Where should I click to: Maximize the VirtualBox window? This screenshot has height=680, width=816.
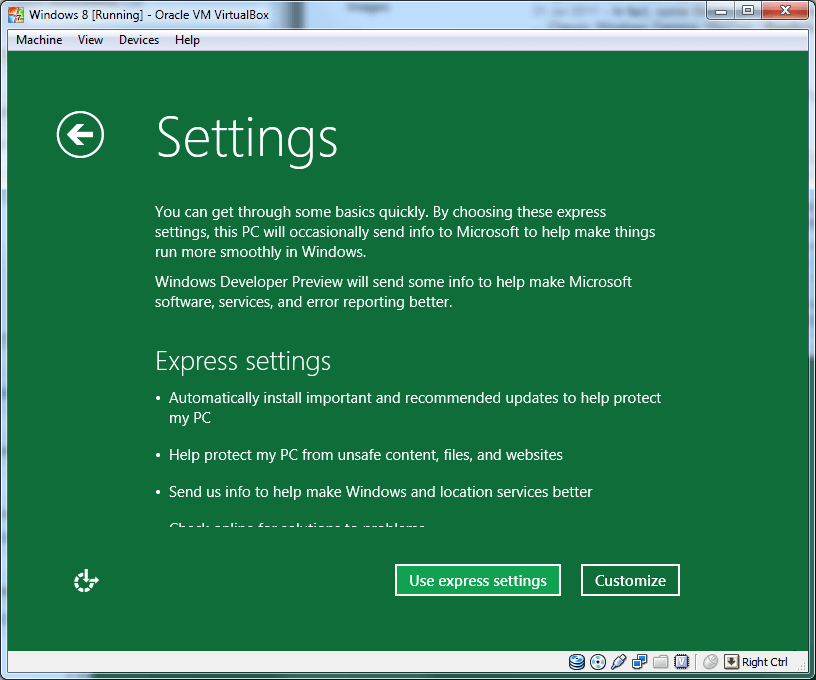(x=748, y=10)
